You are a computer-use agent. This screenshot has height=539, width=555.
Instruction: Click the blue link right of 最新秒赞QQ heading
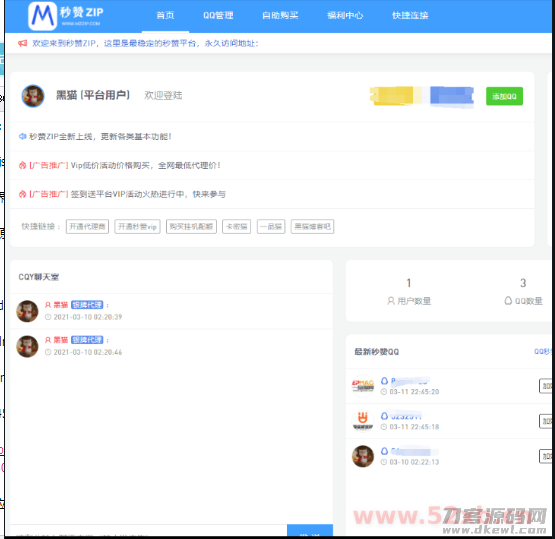(x=543, y=351)
